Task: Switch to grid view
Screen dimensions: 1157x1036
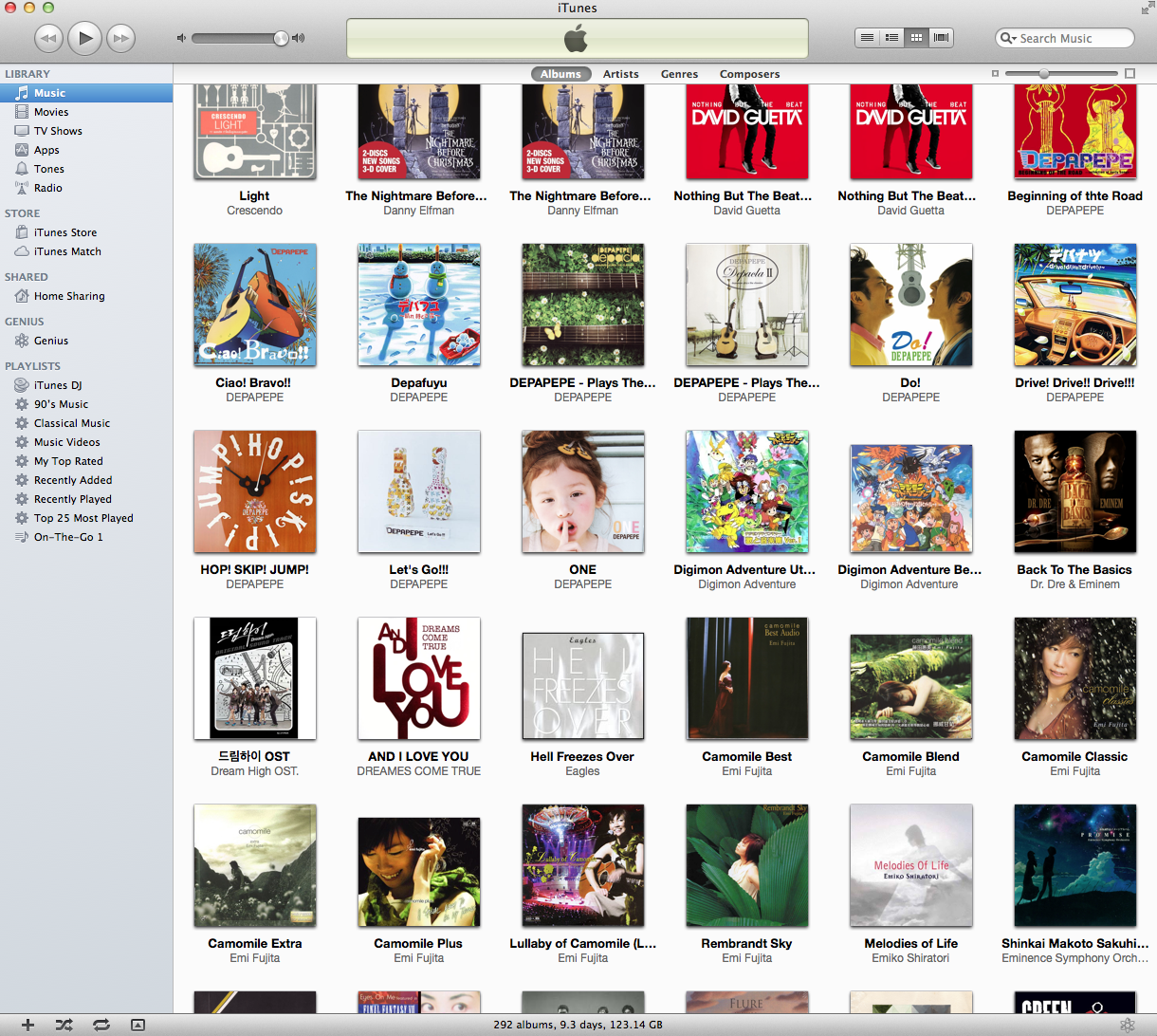Action: (x=916, y=38)
